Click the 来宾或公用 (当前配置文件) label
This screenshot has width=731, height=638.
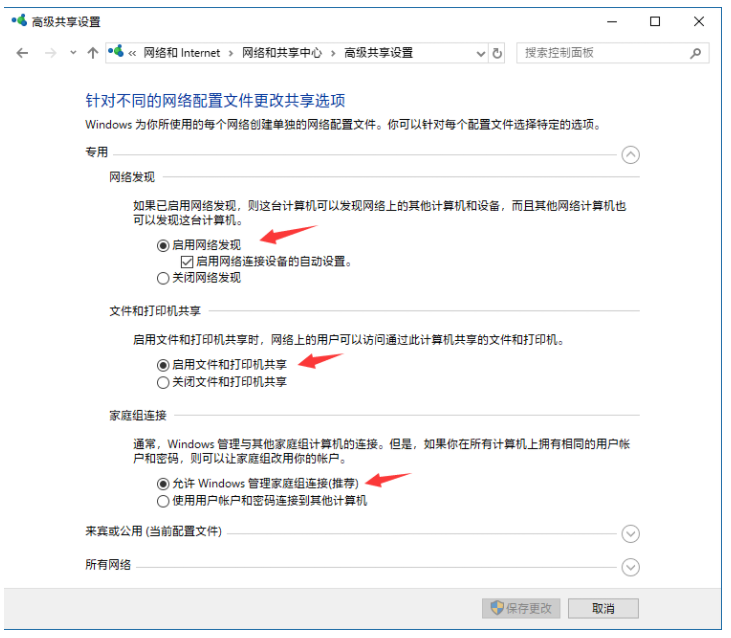(153, 531)
